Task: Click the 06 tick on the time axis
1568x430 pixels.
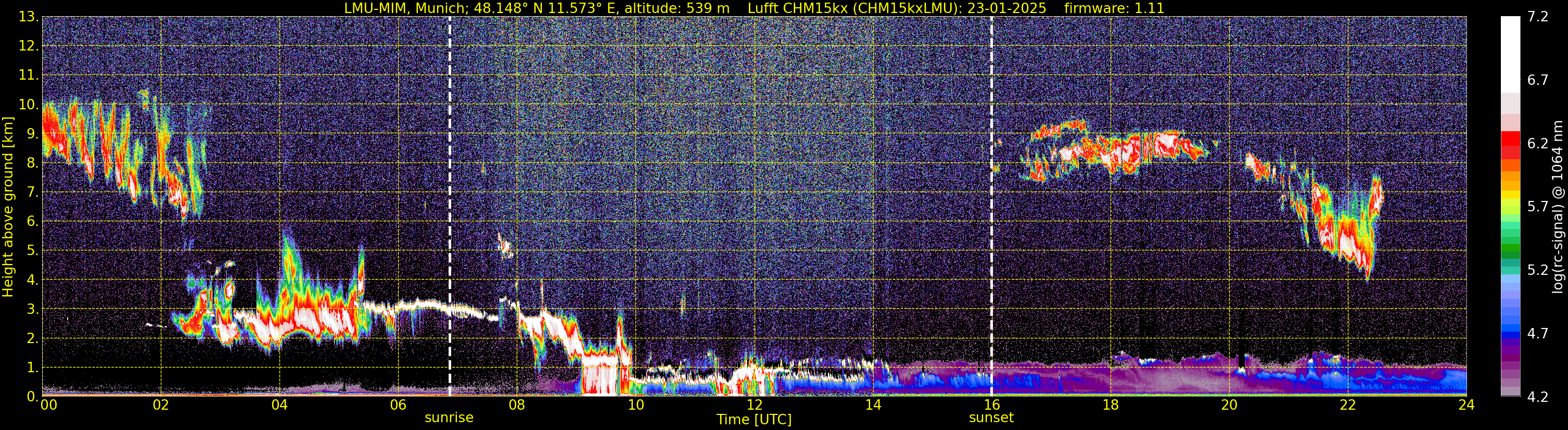Action: coord(398,405)
